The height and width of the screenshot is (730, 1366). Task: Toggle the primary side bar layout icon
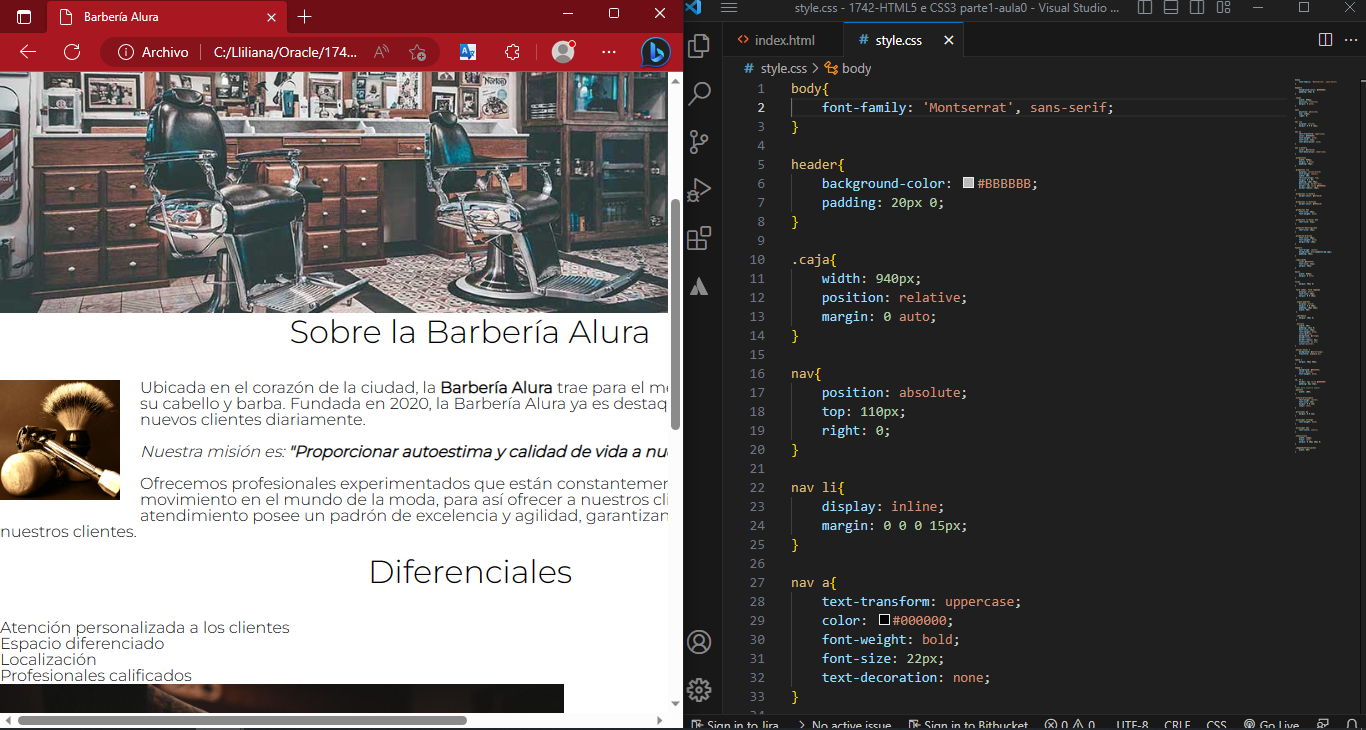(x=1145, y=8)
